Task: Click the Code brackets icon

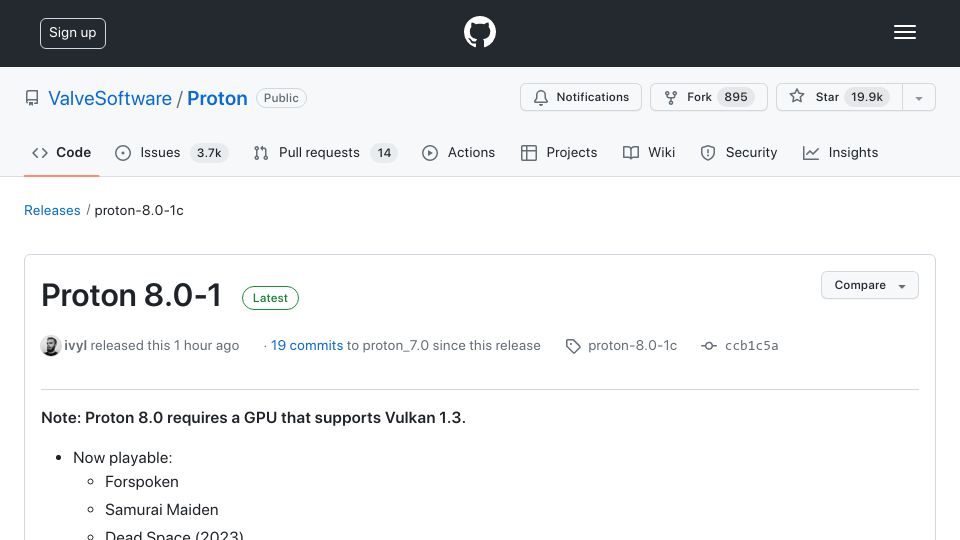Action: tap(40, 153)
